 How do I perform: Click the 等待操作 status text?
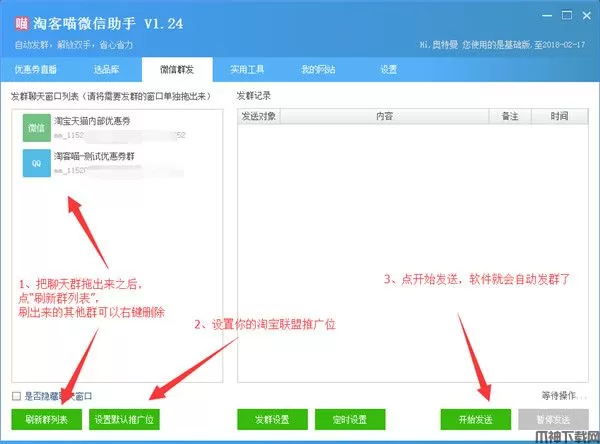click(564, 395)
